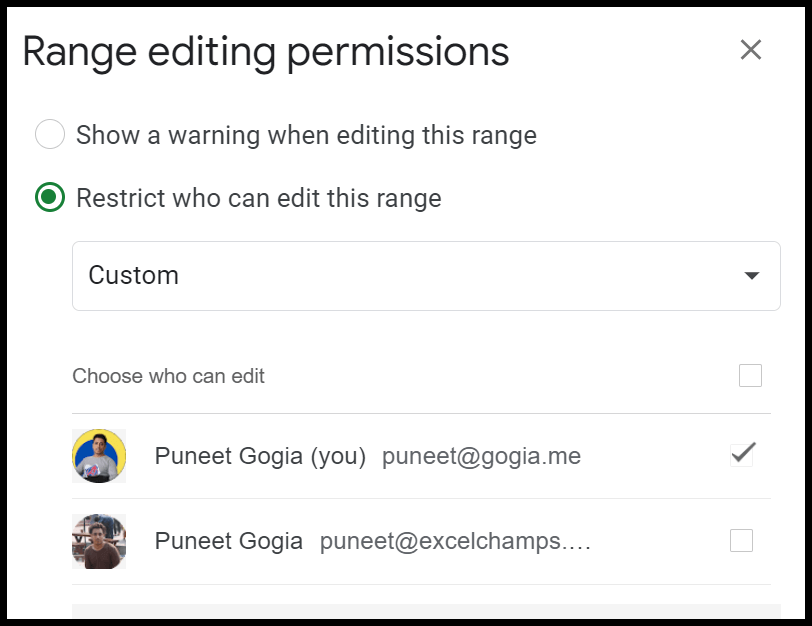Close the Range editing permissions dialog
The width and height of the screenshot is (812, 626).
pyautogui.click(x=750, y=50)
